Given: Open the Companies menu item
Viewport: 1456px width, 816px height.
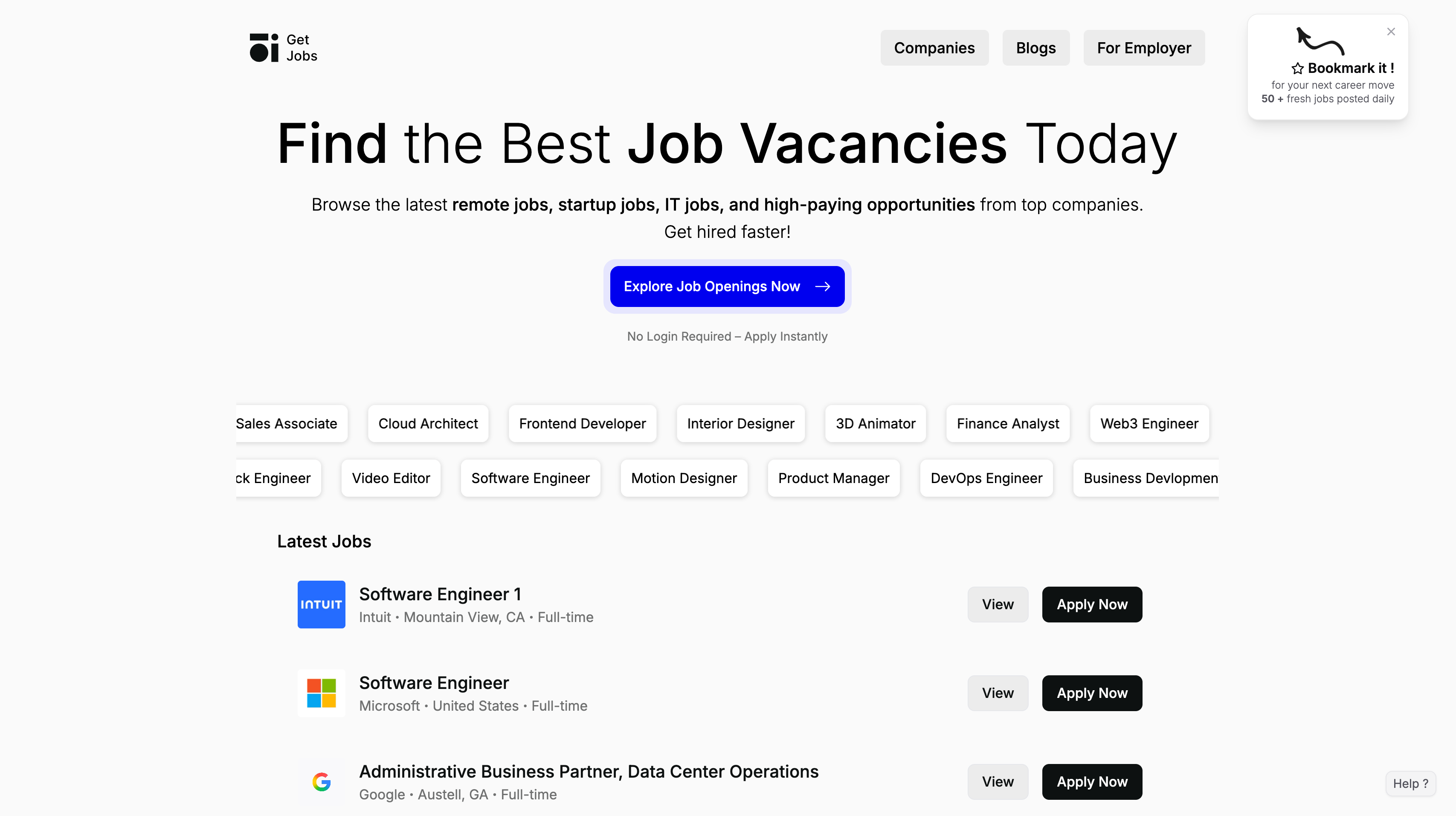Looking at the screenshot, I should 934,48.
